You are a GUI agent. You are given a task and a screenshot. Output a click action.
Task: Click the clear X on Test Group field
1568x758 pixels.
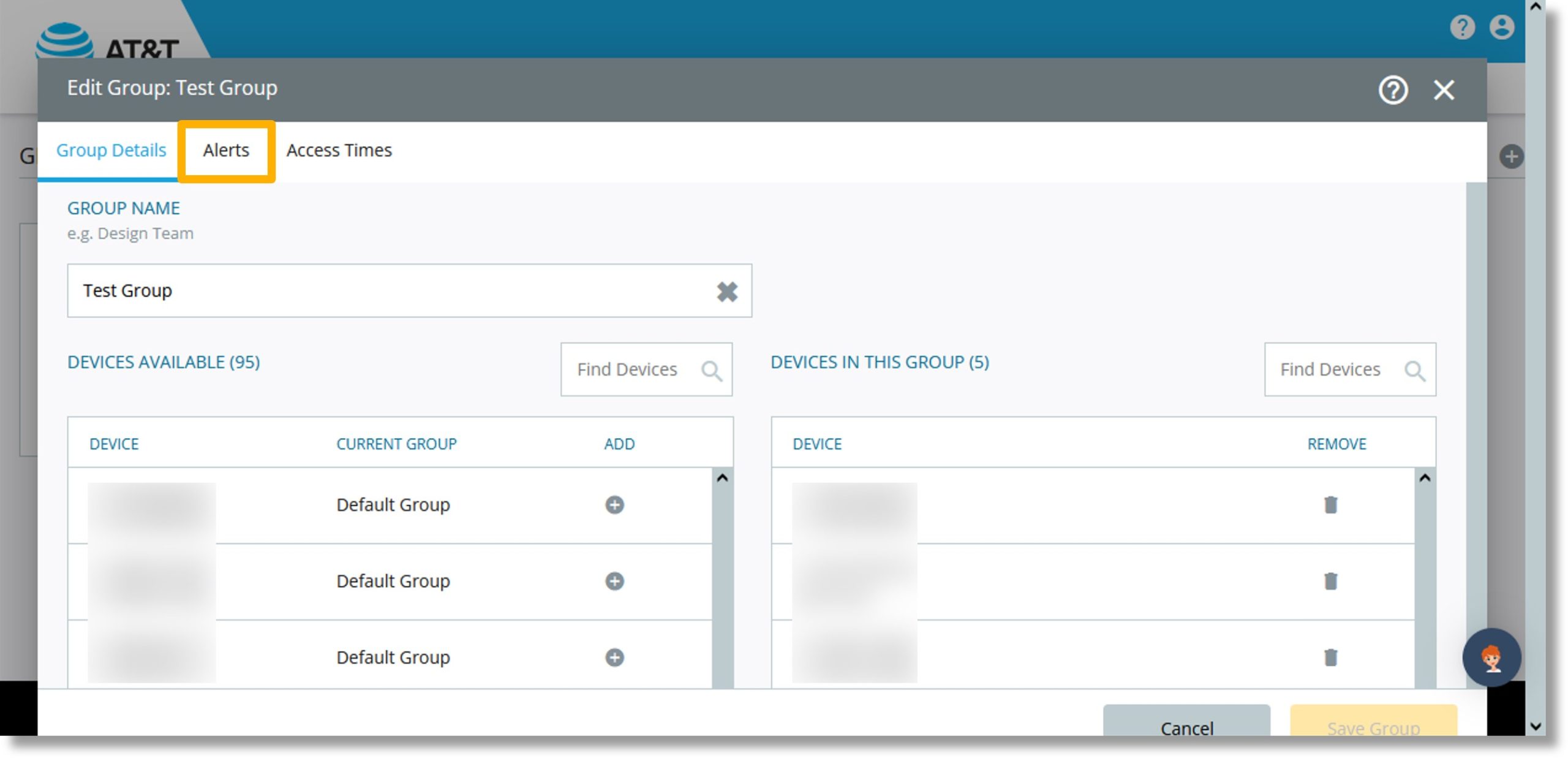[x=726, y=291]
